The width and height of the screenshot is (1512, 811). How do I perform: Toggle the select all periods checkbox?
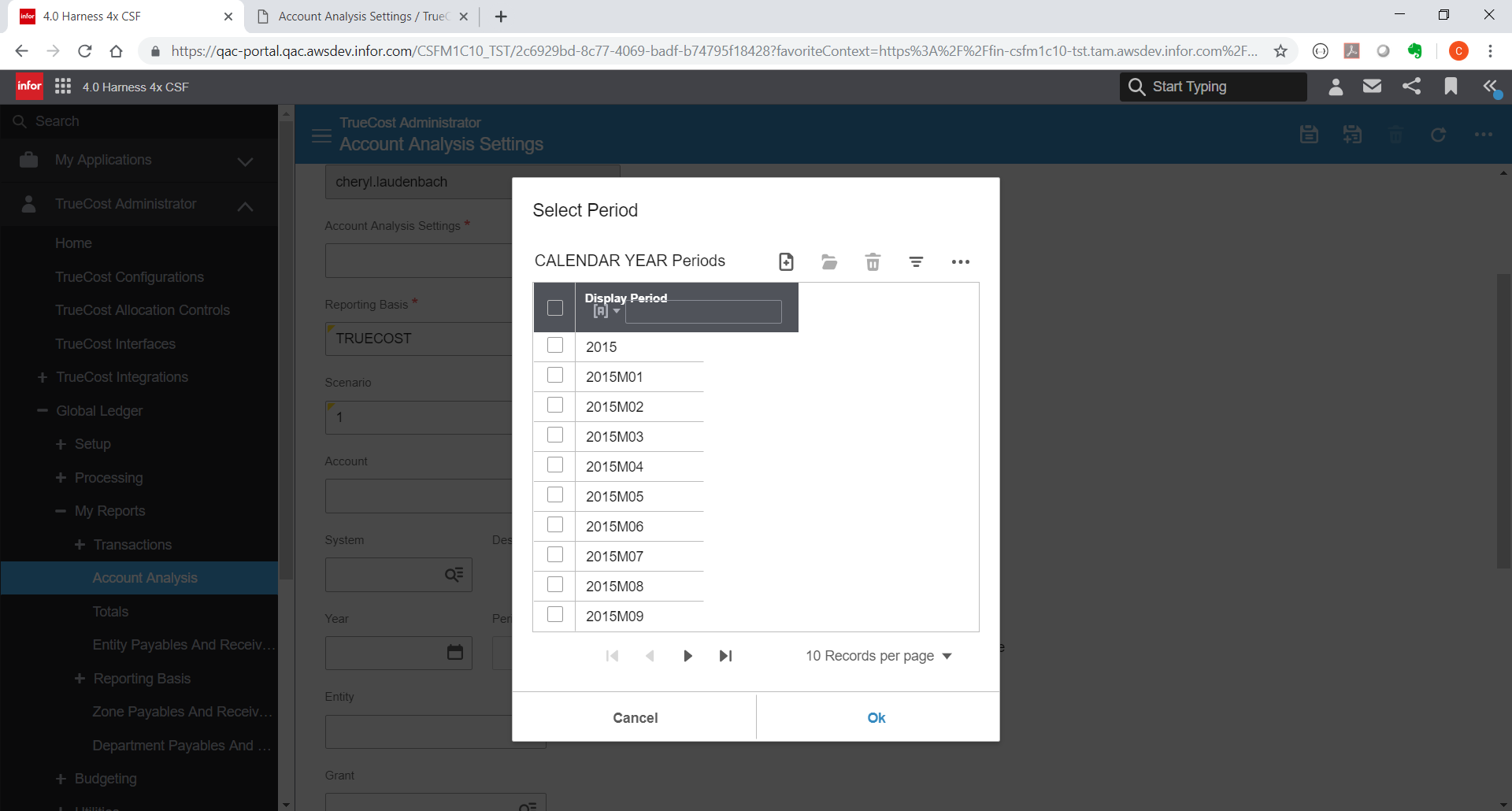[555, 308]
